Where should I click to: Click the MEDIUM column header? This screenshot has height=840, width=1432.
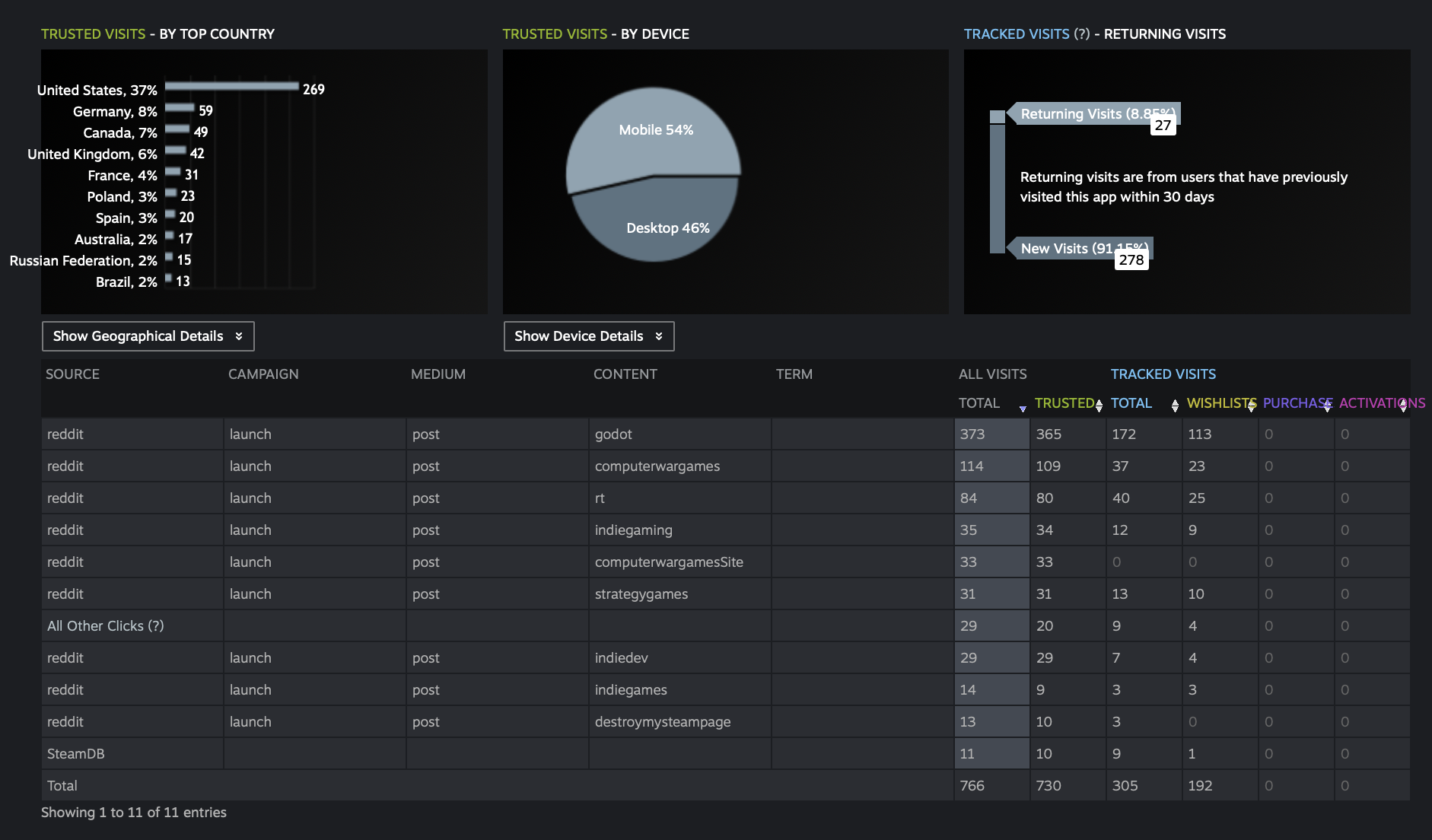438,374
